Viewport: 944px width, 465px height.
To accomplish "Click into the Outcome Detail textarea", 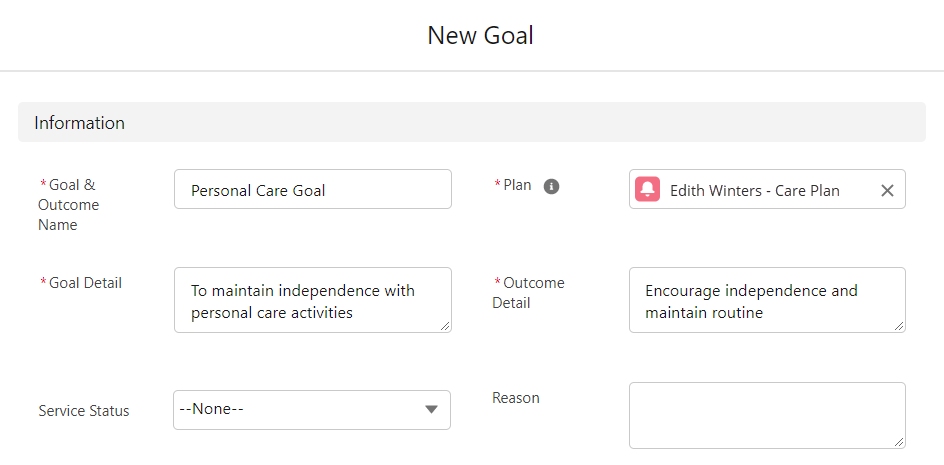I will pos(767,300).
